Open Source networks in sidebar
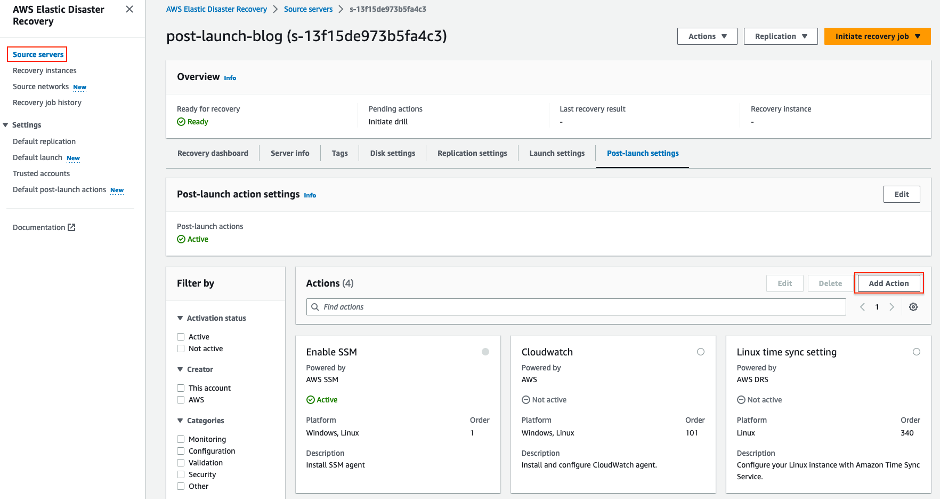The height and width of the screenshot is (499, 941). tap(41, 87)
